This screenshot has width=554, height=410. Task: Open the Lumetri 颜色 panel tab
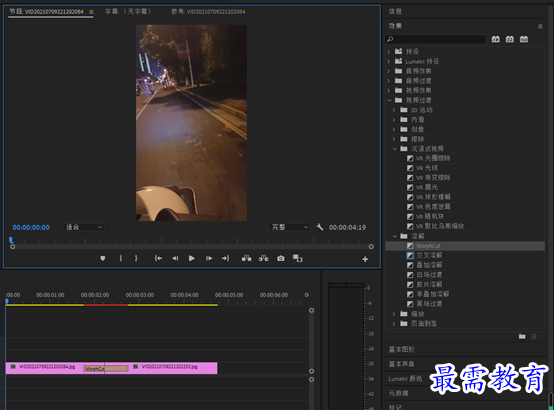(x=405, y=379)
